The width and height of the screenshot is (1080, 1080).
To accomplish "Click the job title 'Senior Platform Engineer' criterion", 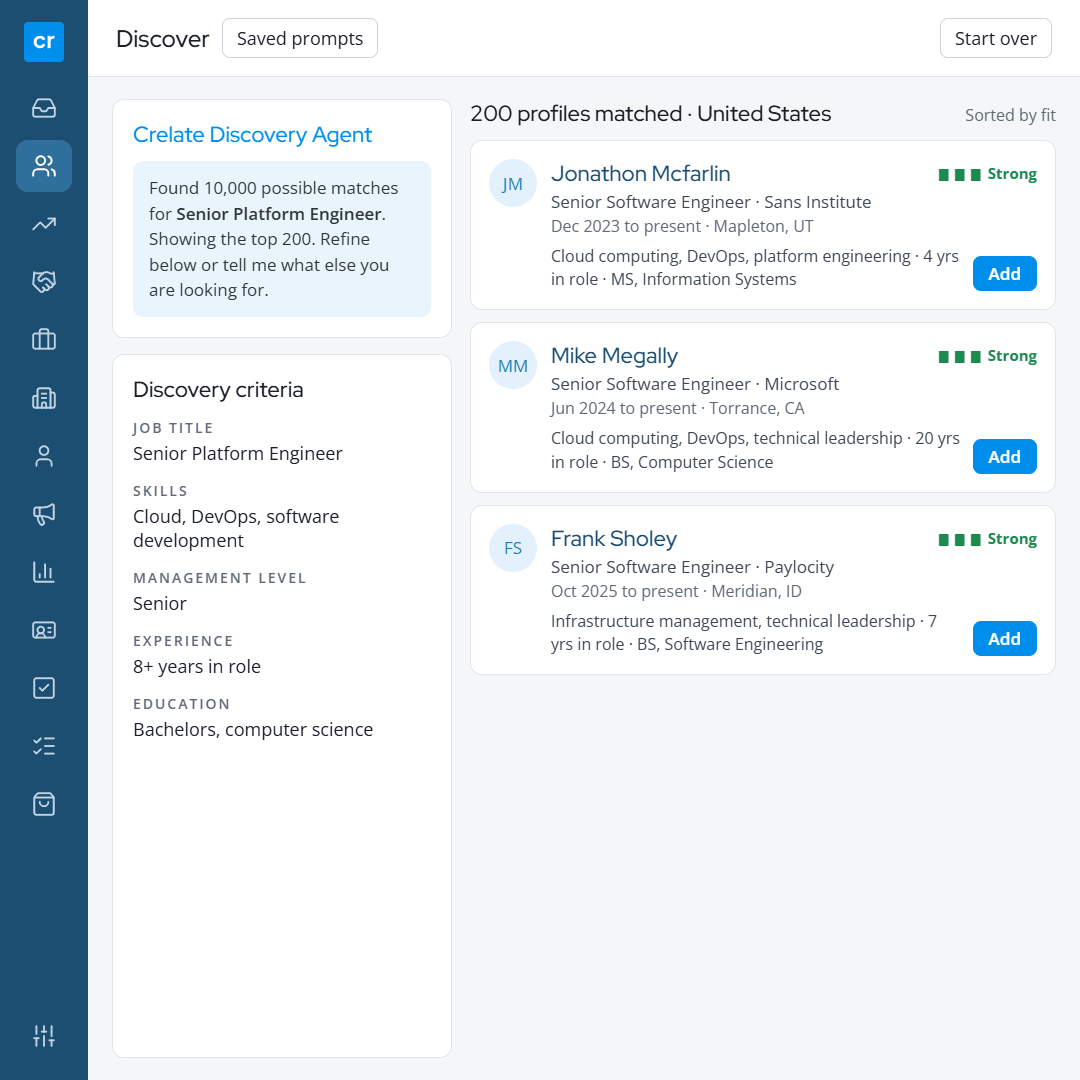I will point(238,454).
